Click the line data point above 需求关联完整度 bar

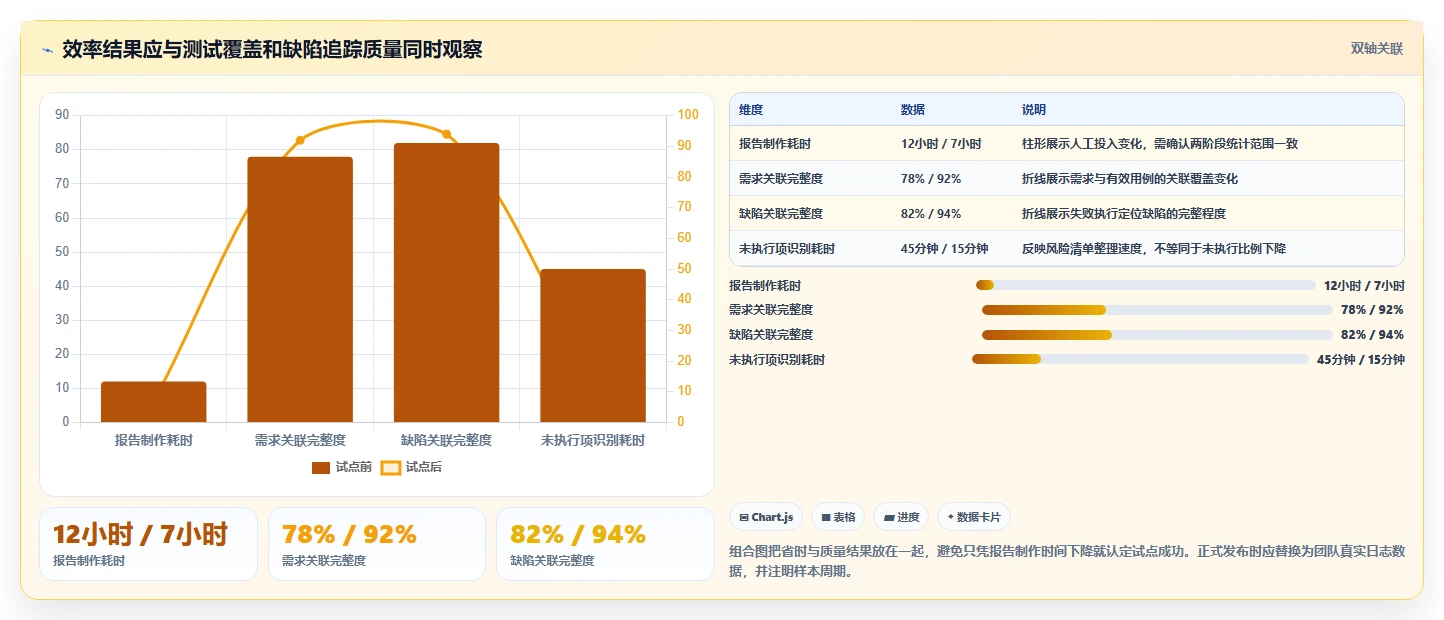tap(300, 141)
